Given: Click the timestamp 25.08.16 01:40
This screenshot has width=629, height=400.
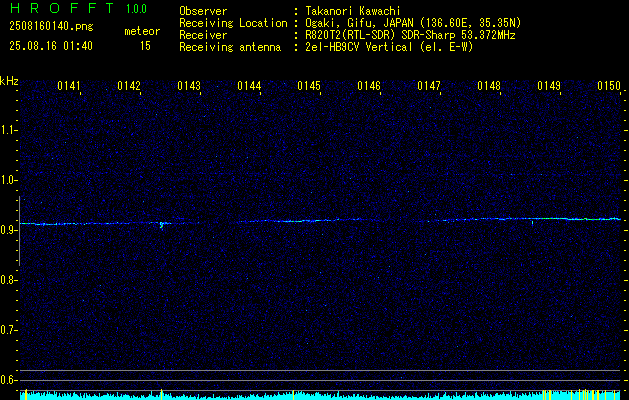Looking at the screenshot, I should 51,46.
